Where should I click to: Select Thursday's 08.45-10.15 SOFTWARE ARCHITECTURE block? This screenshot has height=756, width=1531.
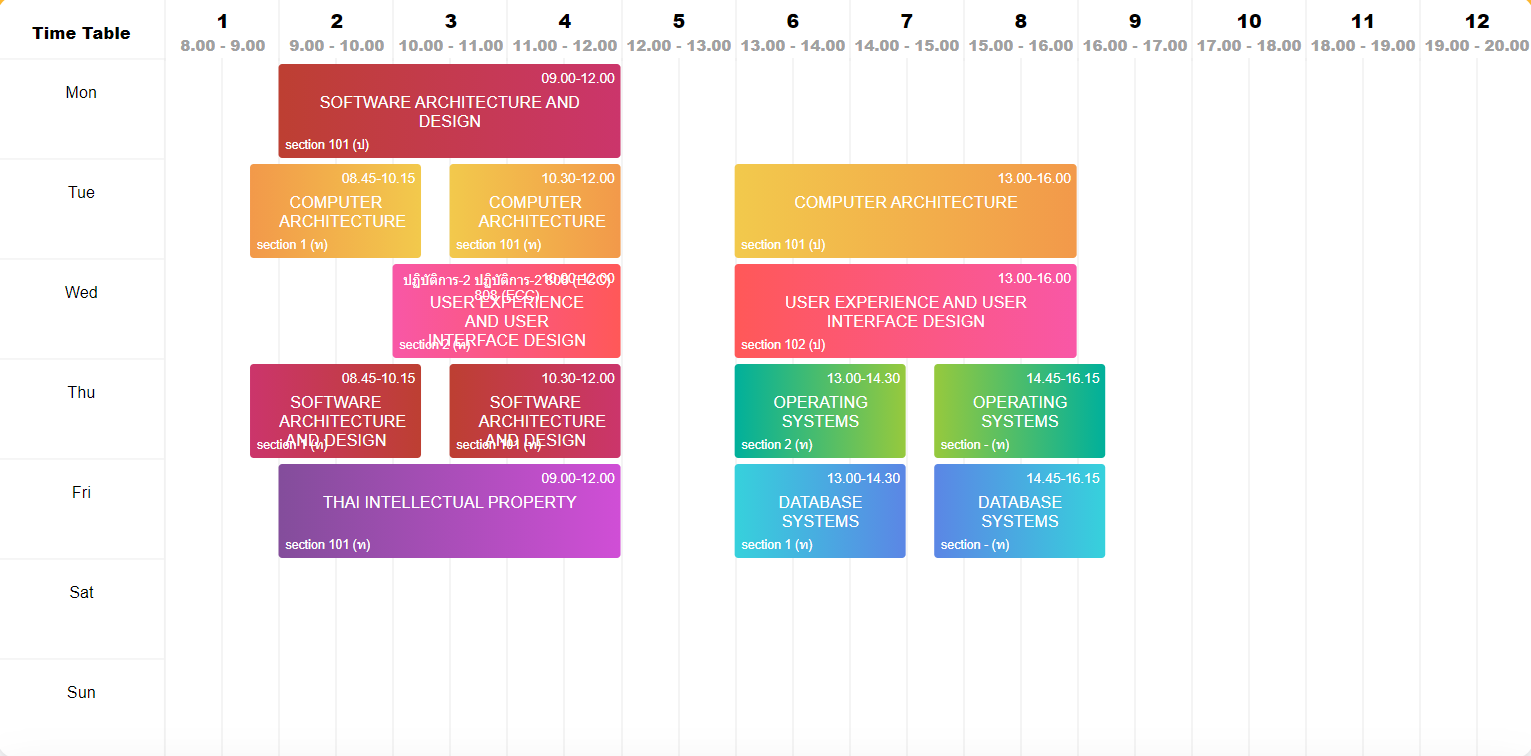click(x=335, y=410)
